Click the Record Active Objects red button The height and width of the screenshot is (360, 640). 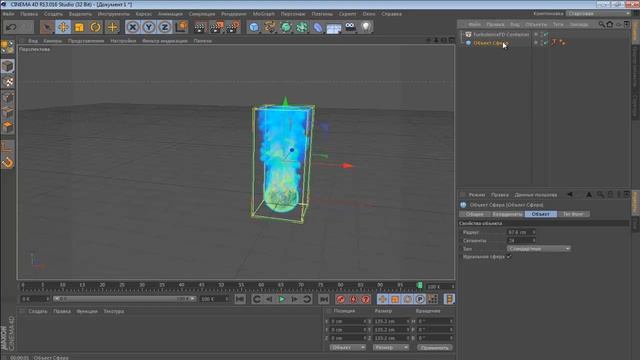coord(340,299)
